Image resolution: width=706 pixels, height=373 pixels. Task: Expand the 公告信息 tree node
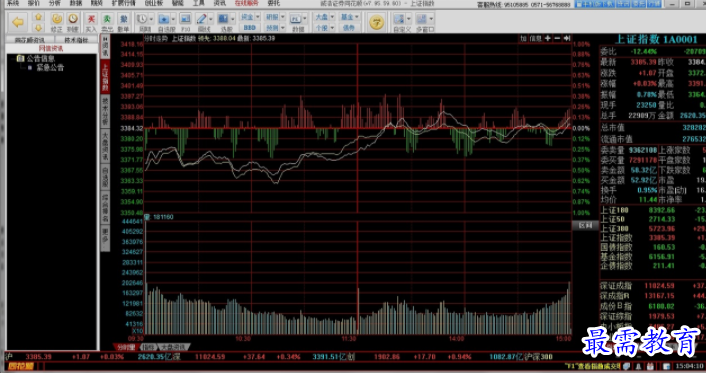coord(36,59)
